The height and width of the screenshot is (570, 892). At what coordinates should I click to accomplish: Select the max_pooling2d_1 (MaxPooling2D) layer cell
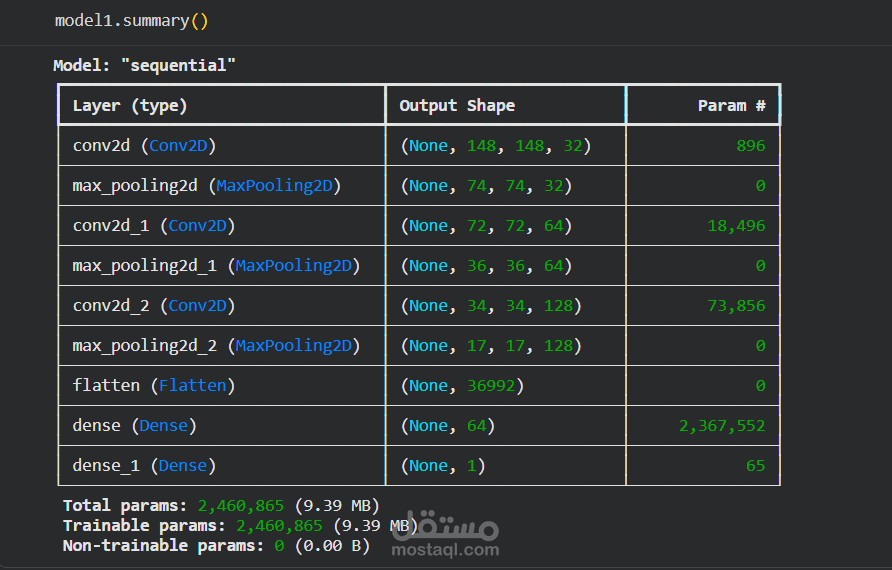[215, 266]
